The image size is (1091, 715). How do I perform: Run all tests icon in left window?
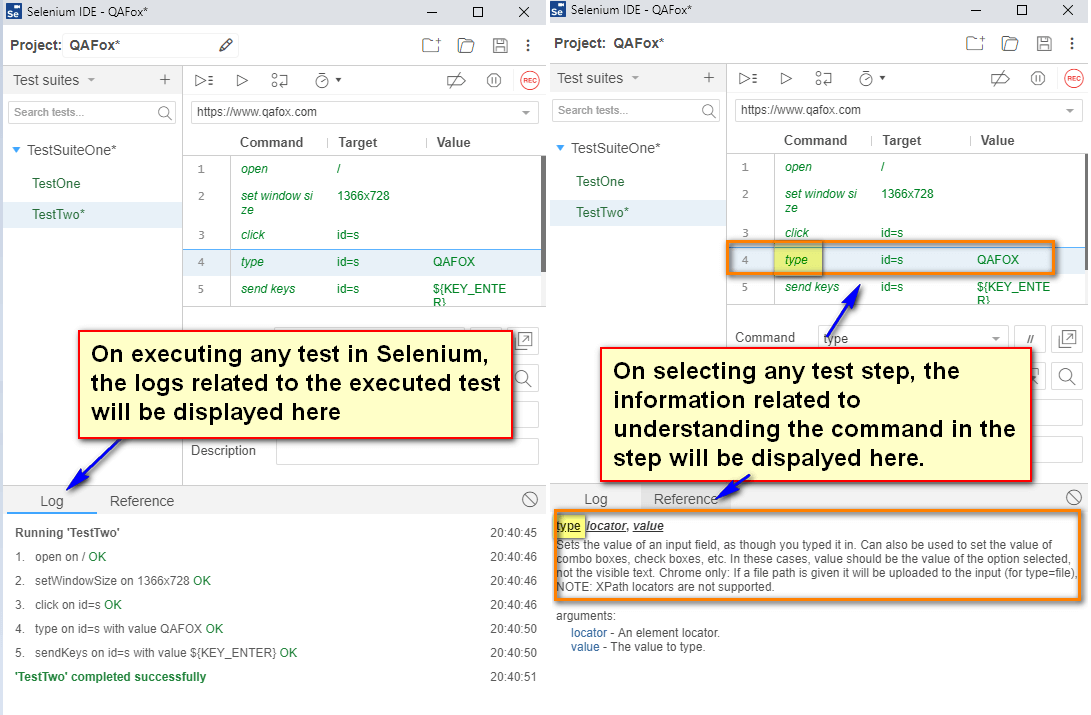(204, 81)
